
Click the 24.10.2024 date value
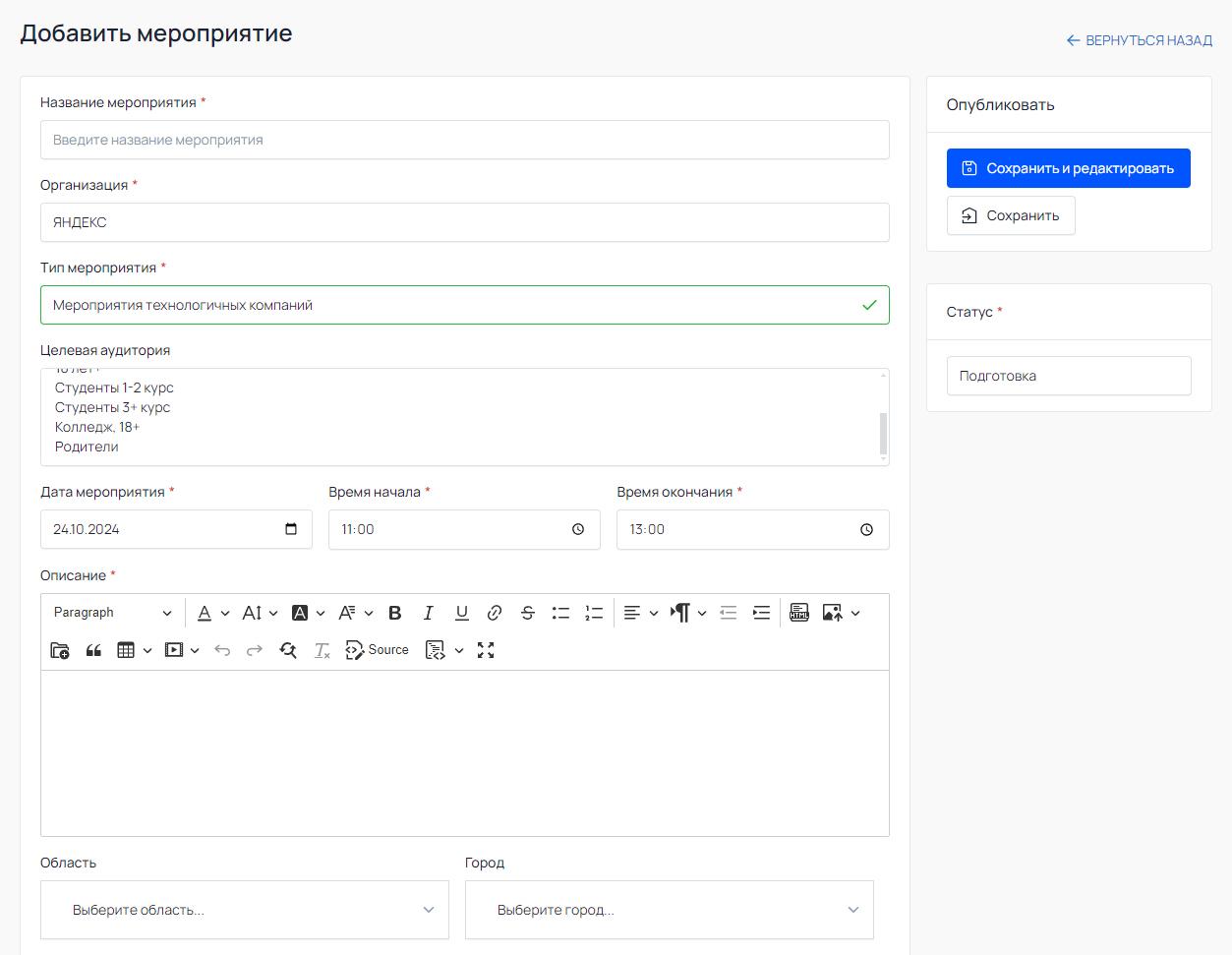coord(87,529)
